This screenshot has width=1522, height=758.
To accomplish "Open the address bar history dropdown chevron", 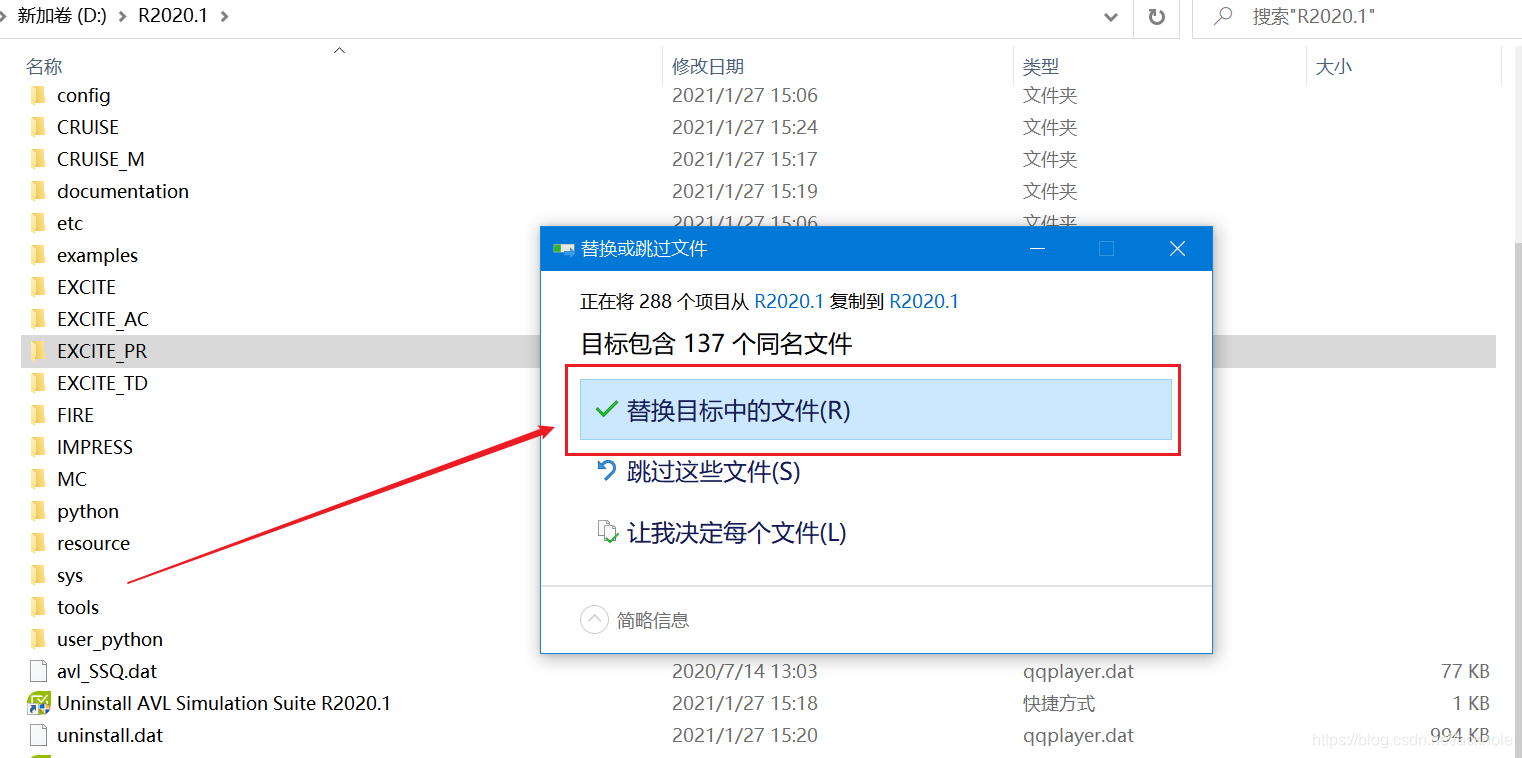I will (x=1110, y=18).
